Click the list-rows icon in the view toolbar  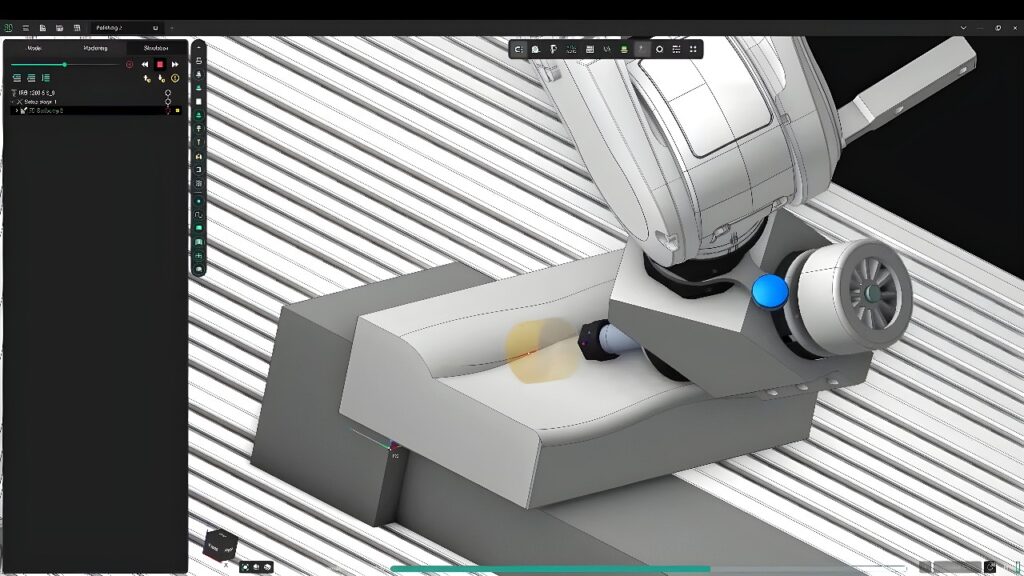tap(676, 49)
